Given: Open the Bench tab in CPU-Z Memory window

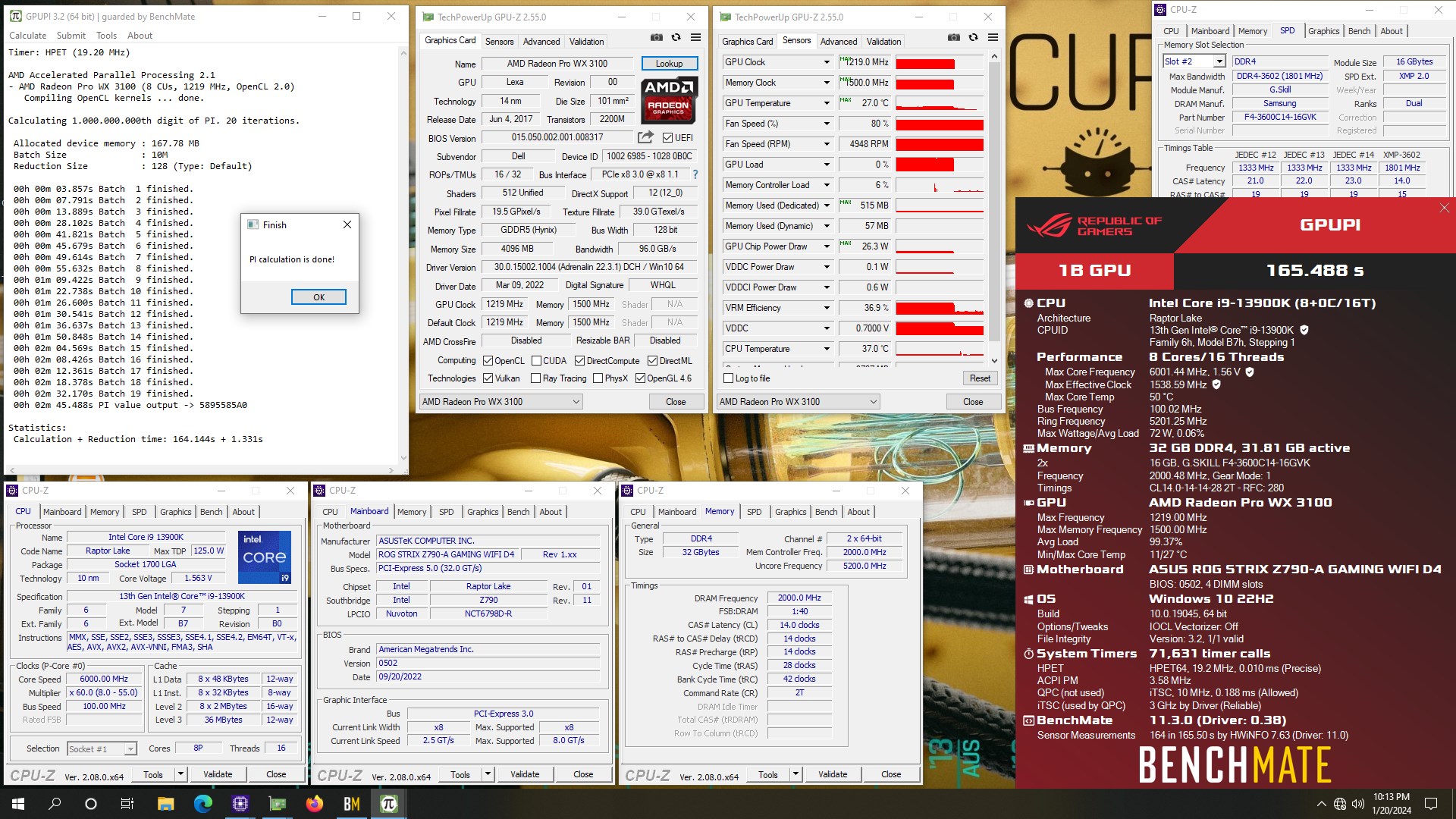Looking at the screenshot, I should pos(826,512).
